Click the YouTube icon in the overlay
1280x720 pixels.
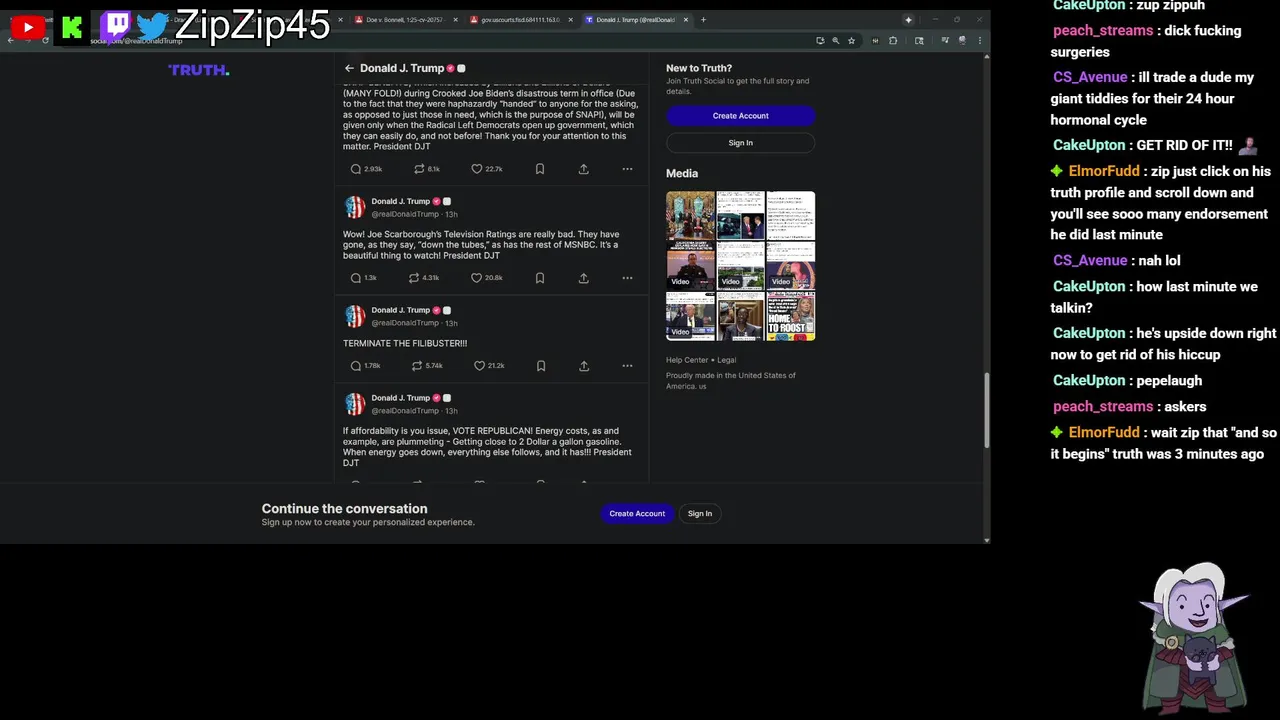coord(28,28)
